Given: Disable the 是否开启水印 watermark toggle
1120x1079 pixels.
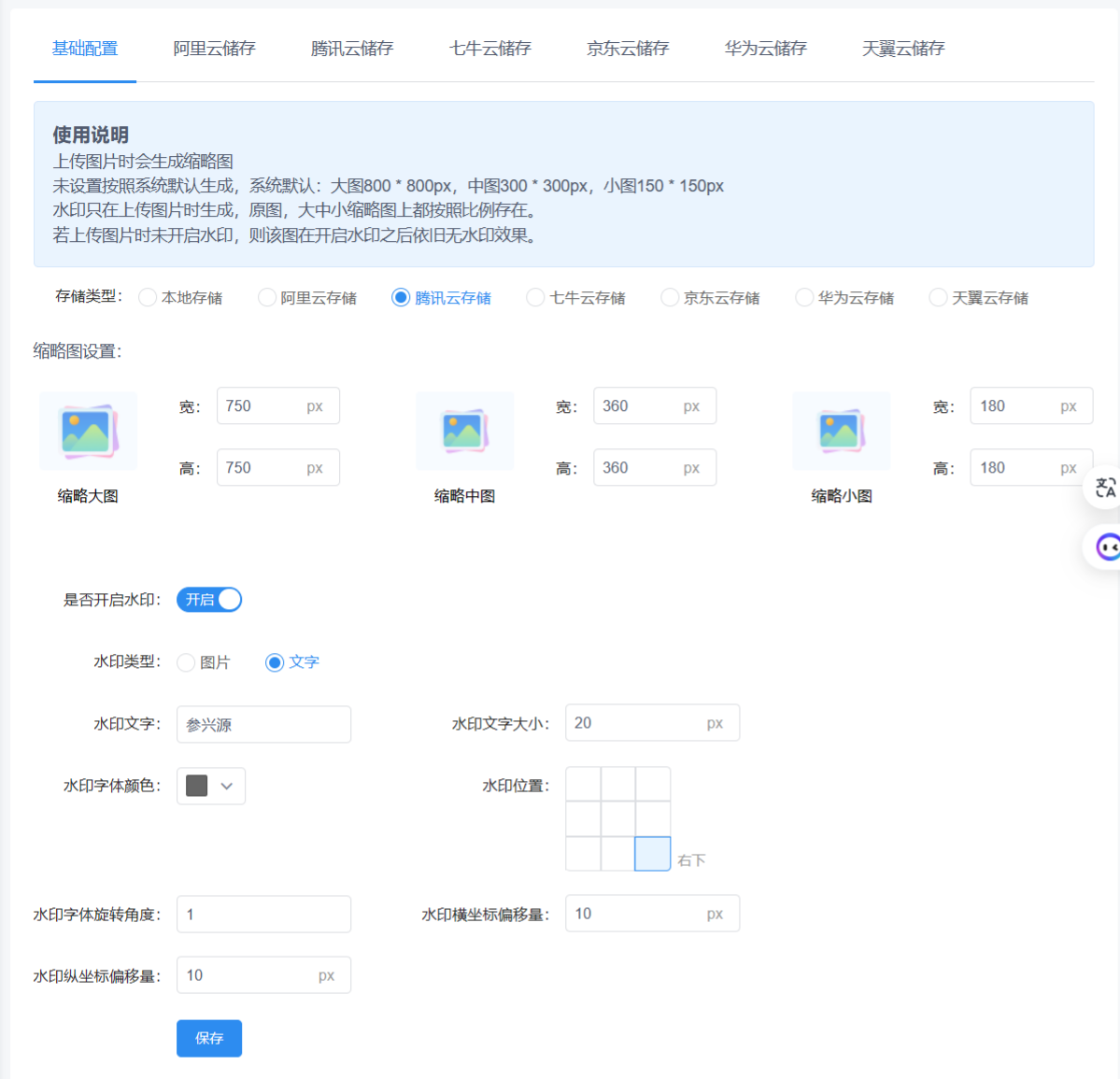Looking at the screenshot, I should [x=208, y=599].
